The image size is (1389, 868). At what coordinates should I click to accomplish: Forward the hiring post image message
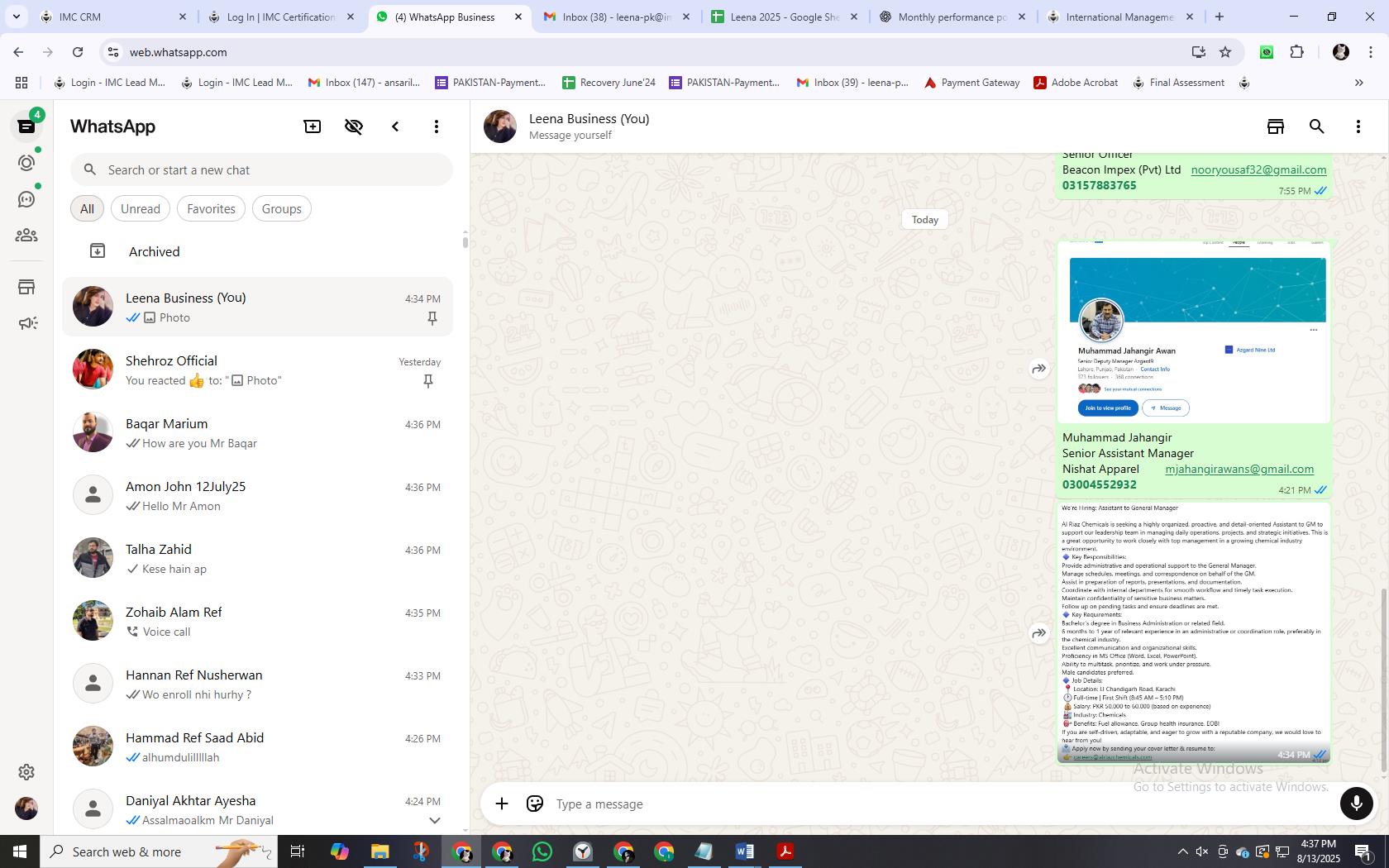pyautogui.click(x=1039, y=633)
